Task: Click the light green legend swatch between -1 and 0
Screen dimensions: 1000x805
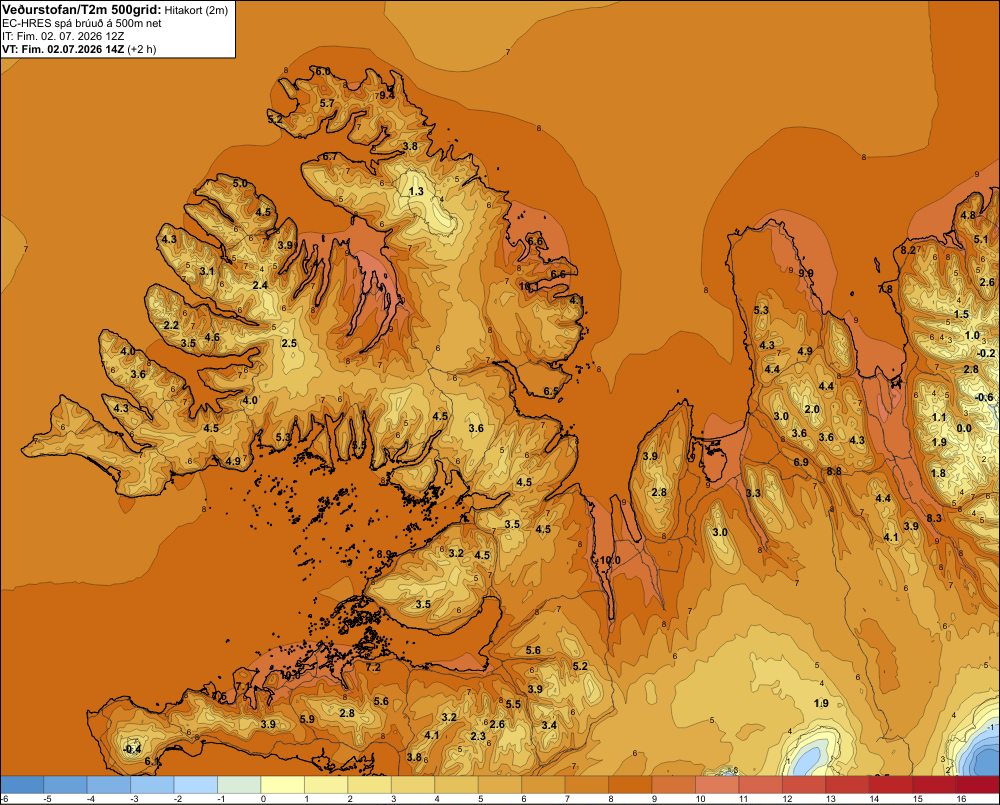Action: (239, 784)
